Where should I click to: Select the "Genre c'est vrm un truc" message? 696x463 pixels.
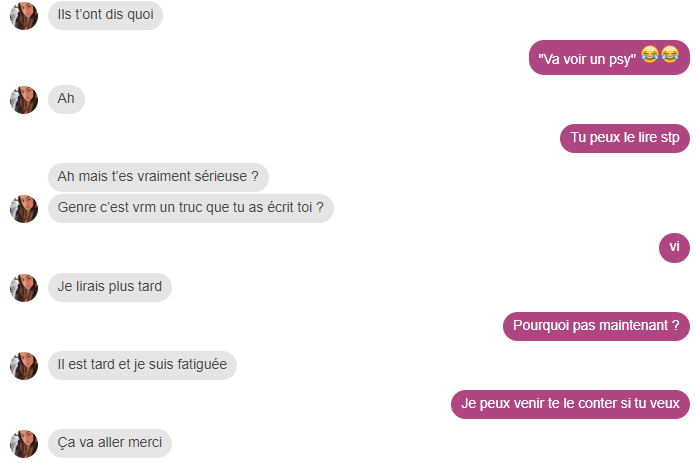(x=191, y=208)
